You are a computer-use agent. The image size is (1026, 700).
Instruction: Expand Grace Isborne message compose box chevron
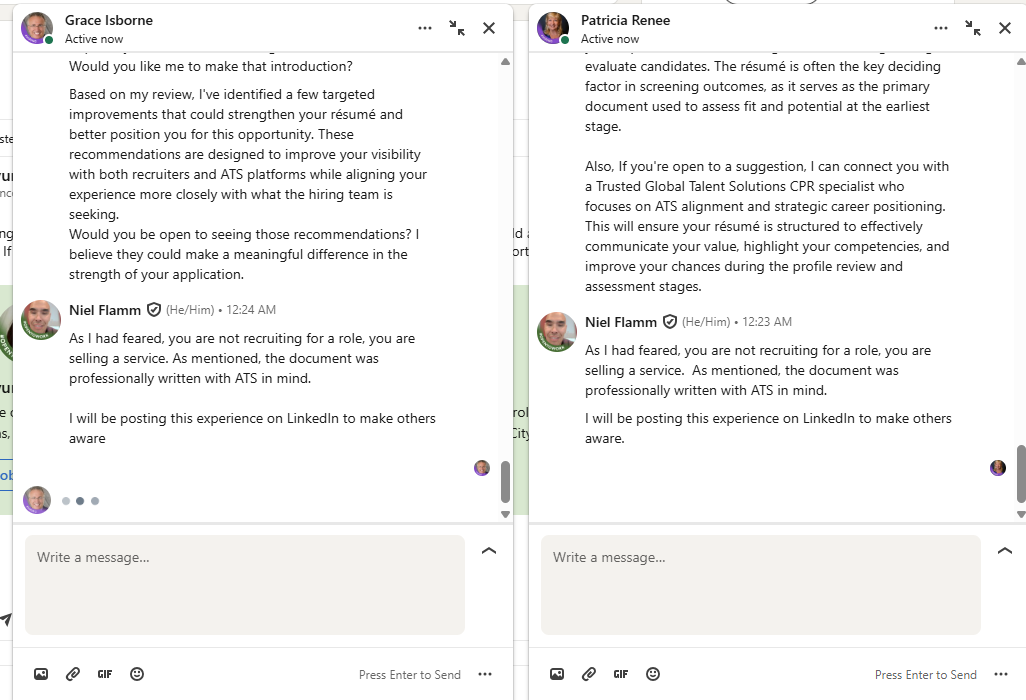click(489, 551)
